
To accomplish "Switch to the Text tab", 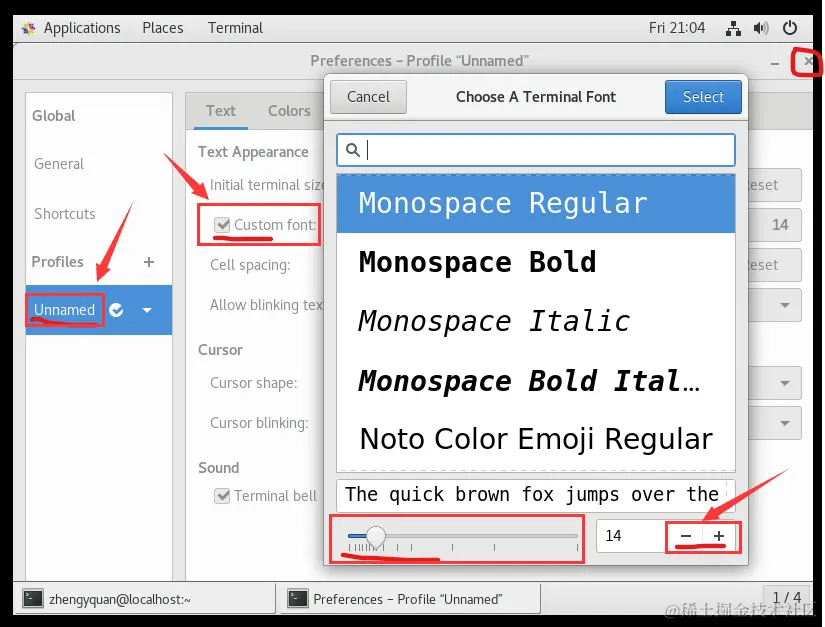I will point(220,111).
